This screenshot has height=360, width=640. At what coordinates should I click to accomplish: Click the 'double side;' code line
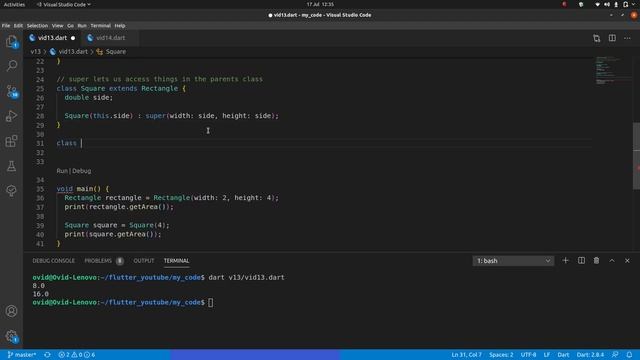click(x=89, y=98)
